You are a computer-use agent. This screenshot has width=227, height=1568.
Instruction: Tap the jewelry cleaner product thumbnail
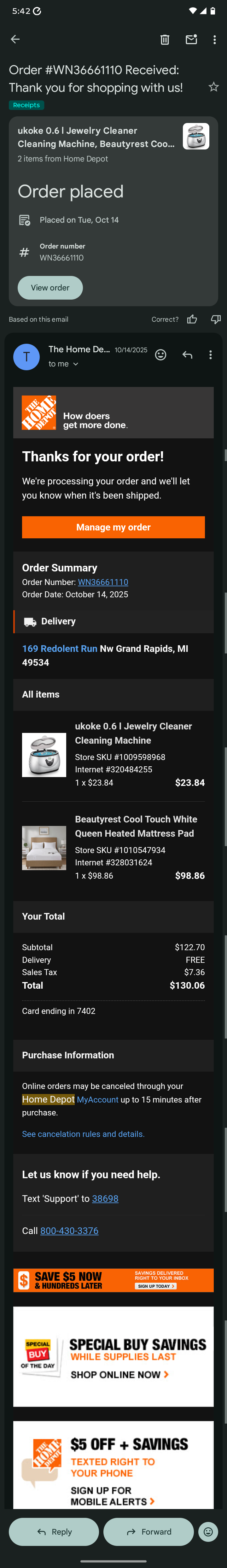[44, 755]
